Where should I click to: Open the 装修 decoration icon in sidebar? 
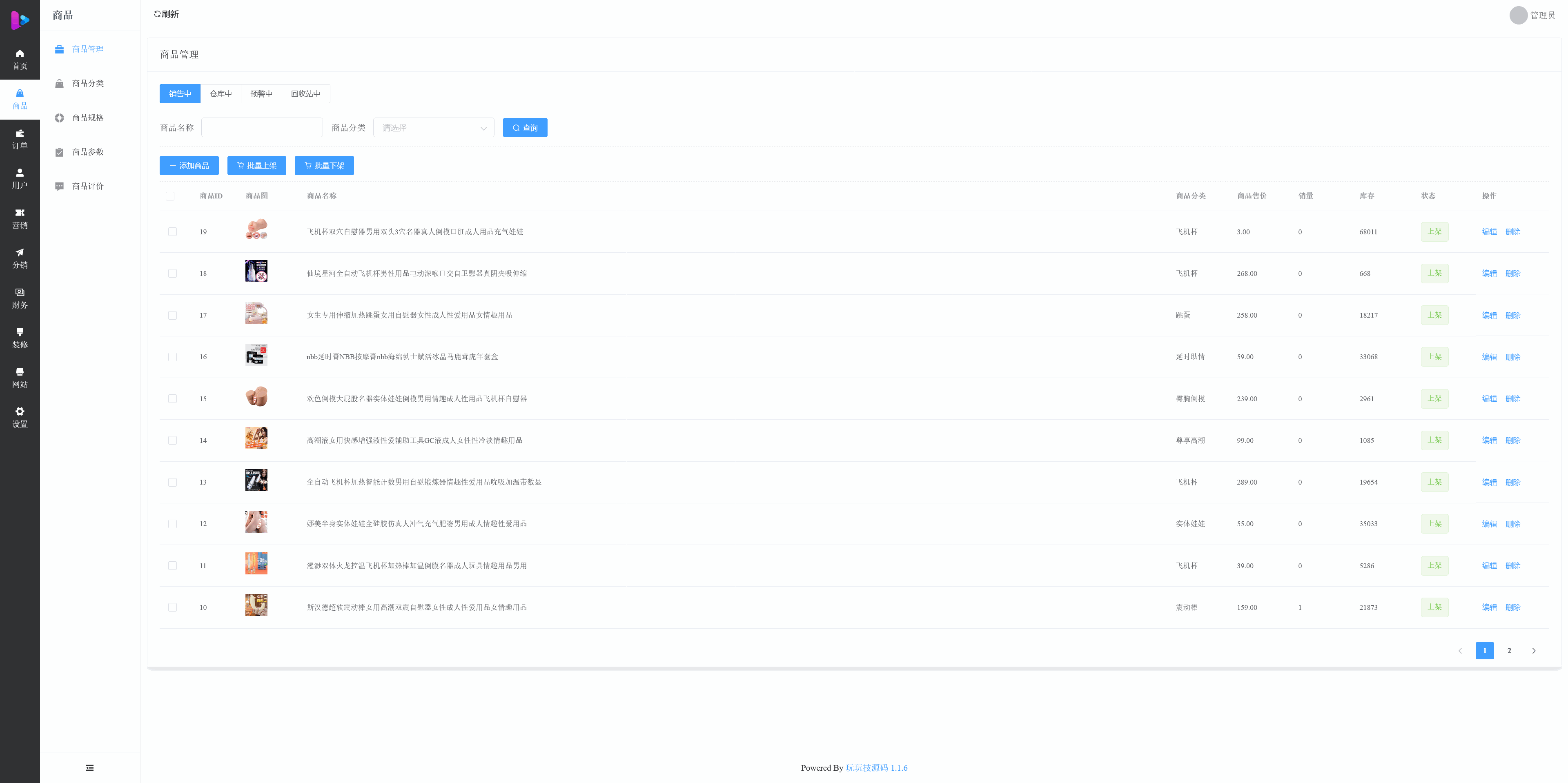(x=20, y=332)
